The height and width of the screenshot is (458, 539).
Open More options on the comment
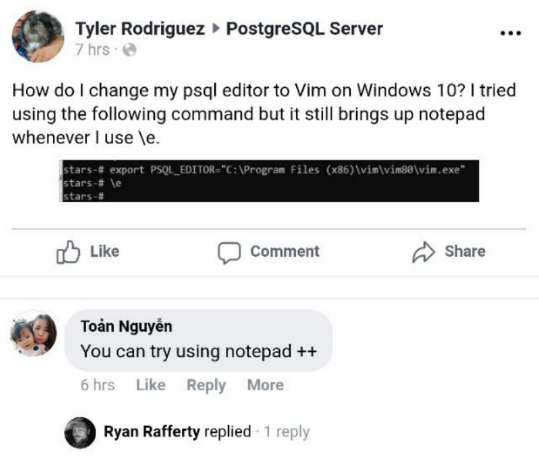pos(265,385)
